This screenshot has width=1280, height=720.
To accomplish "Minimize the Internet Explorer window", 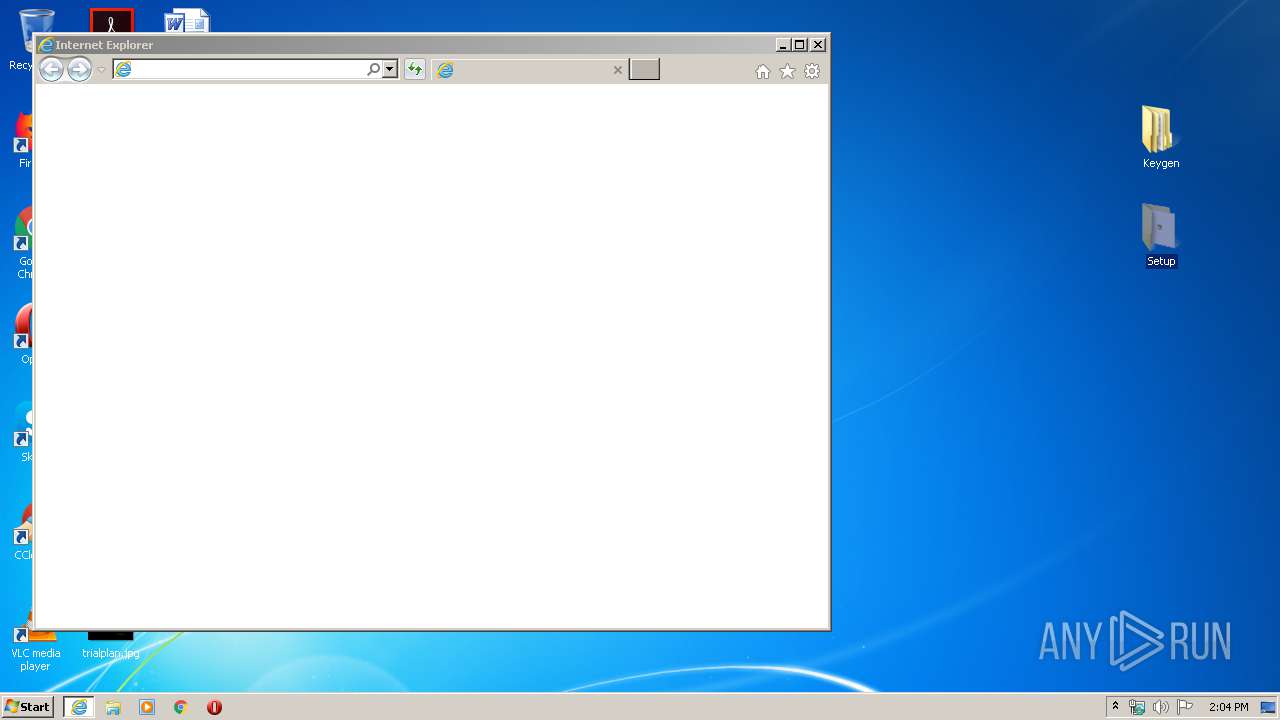I will click(783, 45).
